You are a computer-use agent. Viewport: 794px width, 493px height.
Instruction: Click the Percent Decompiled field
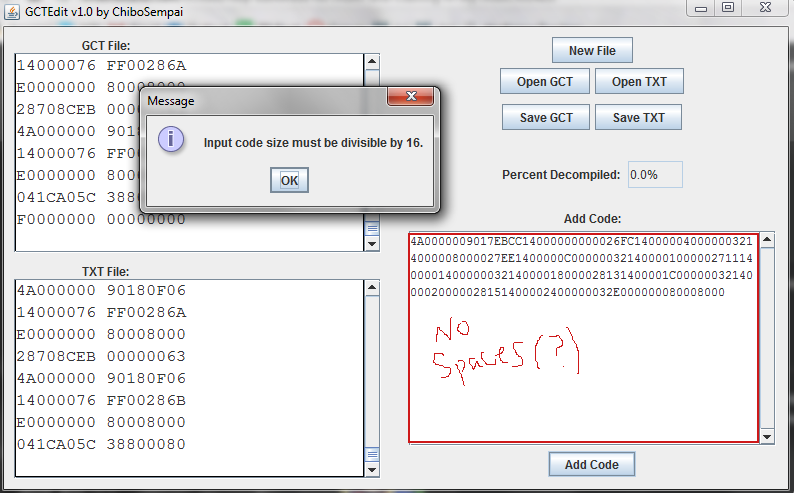[x=655, y=175]
